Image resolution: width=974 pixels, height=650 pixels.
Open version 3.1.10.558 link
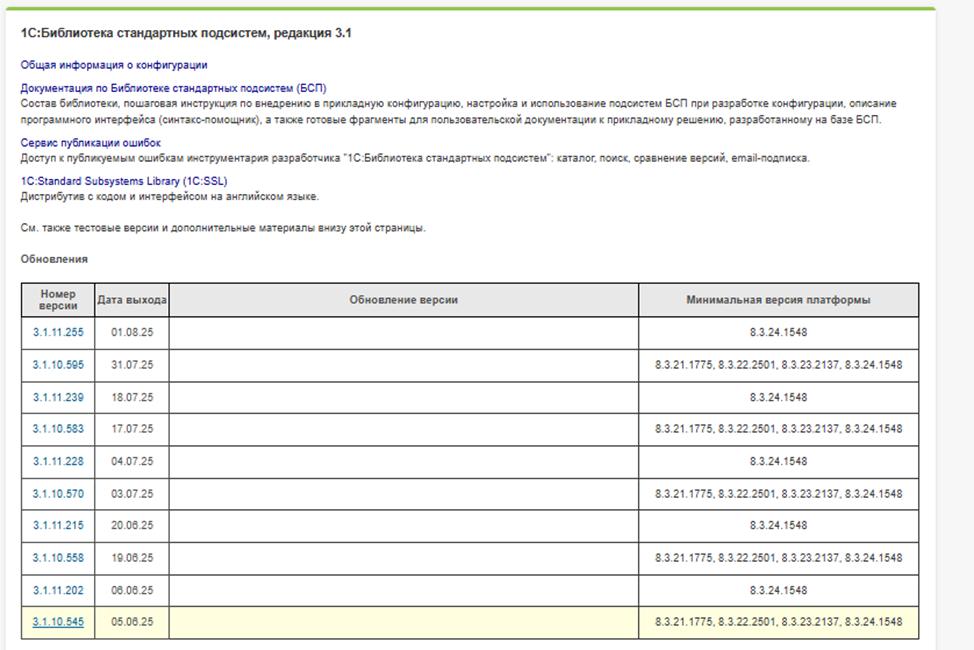(58, 557)
